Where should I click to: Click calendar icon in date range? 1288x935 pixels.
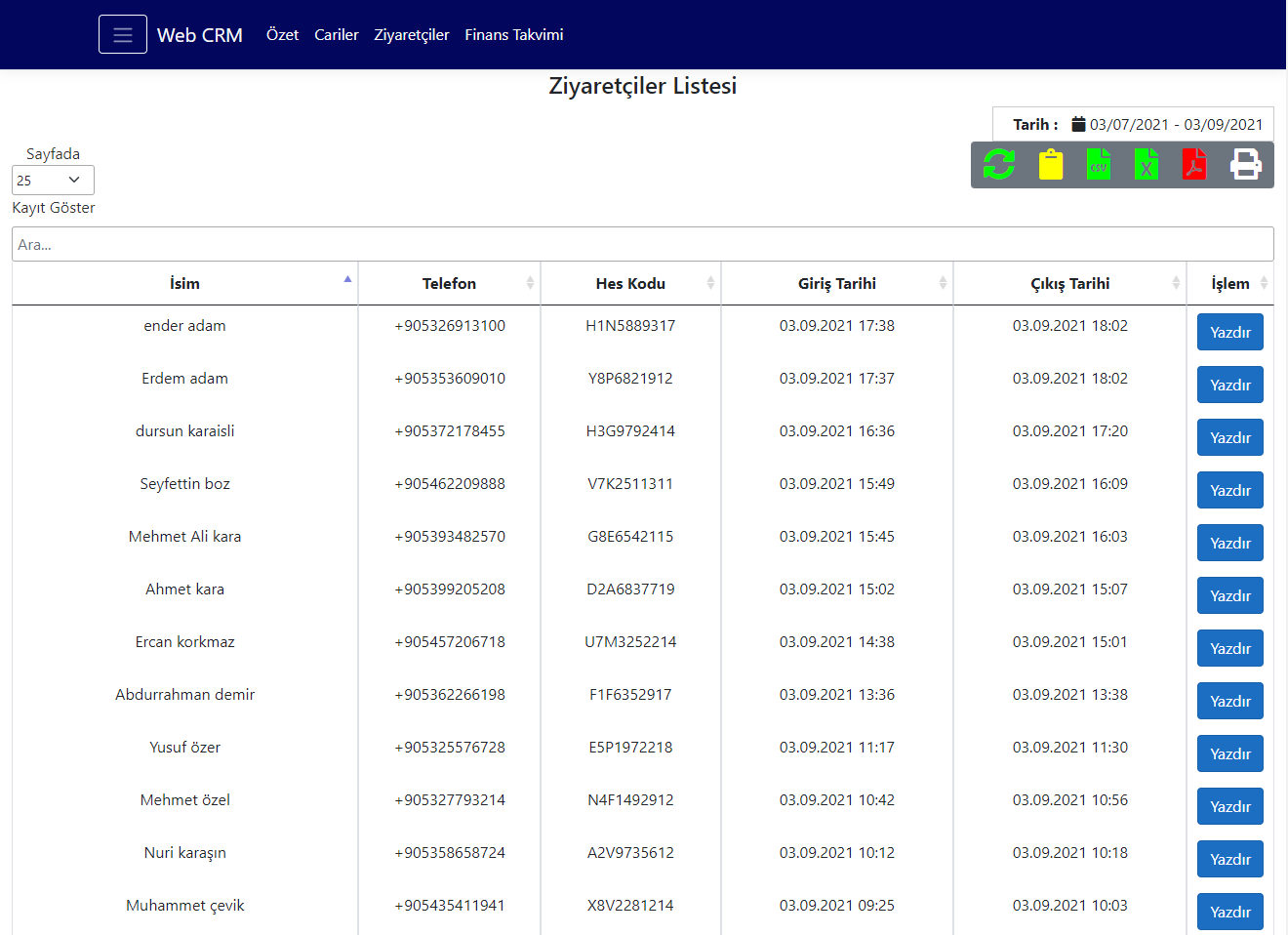1078,124
